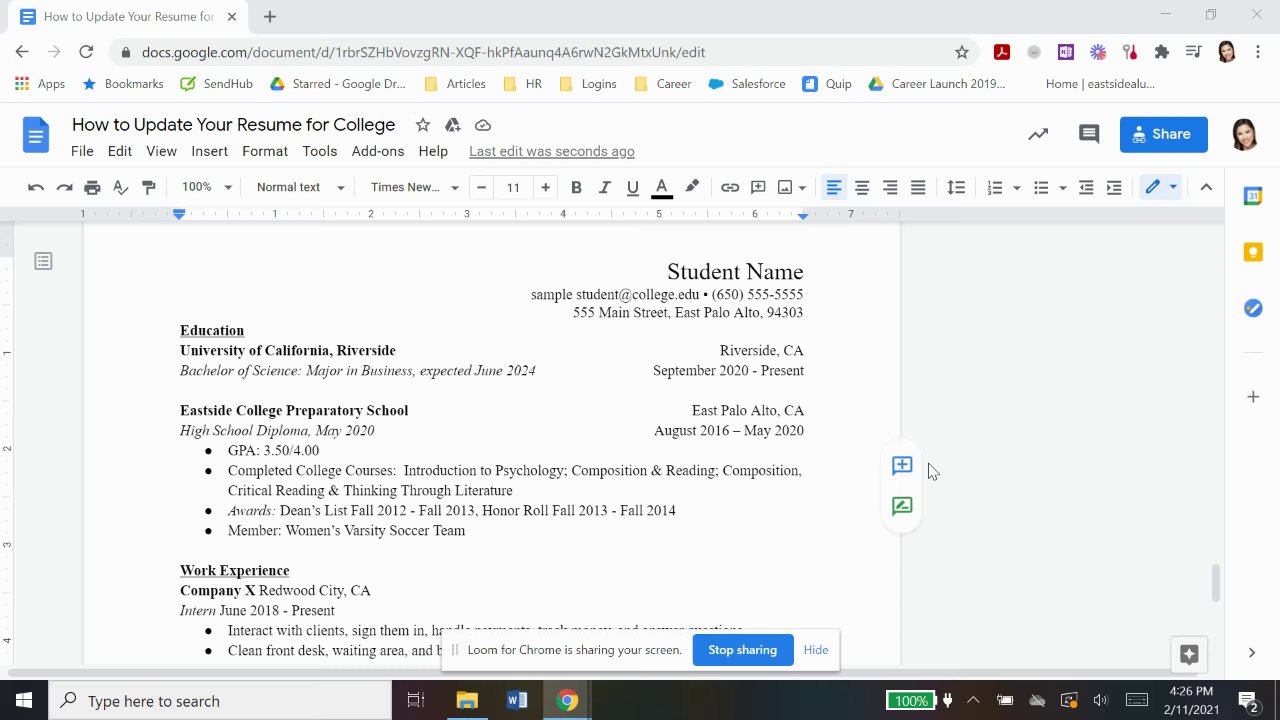Expand the side panel chevron
Screen dimensions: 1280x720
point(1252,653)
